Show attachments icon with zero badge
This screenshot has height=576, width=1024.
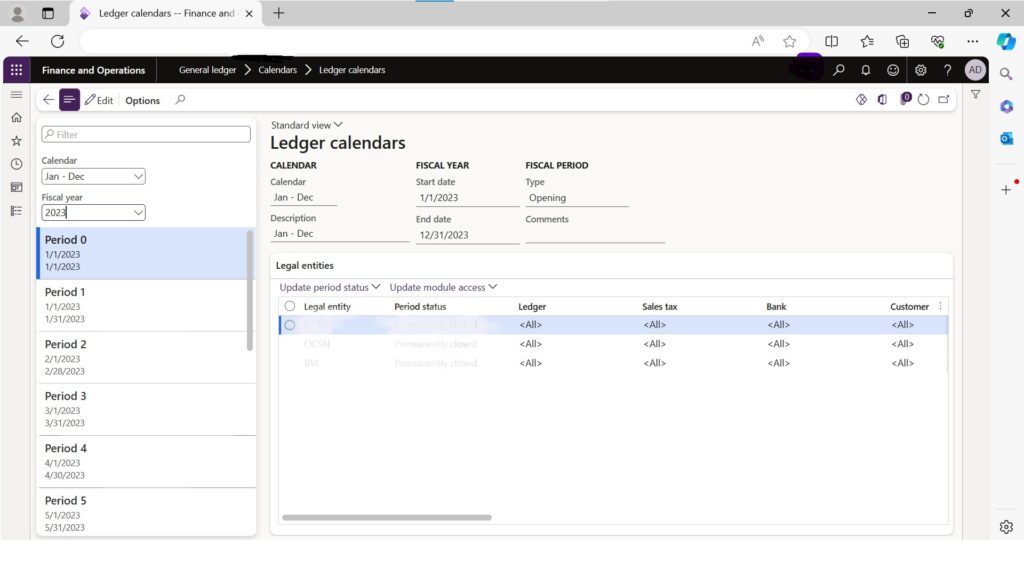[905, 99]
